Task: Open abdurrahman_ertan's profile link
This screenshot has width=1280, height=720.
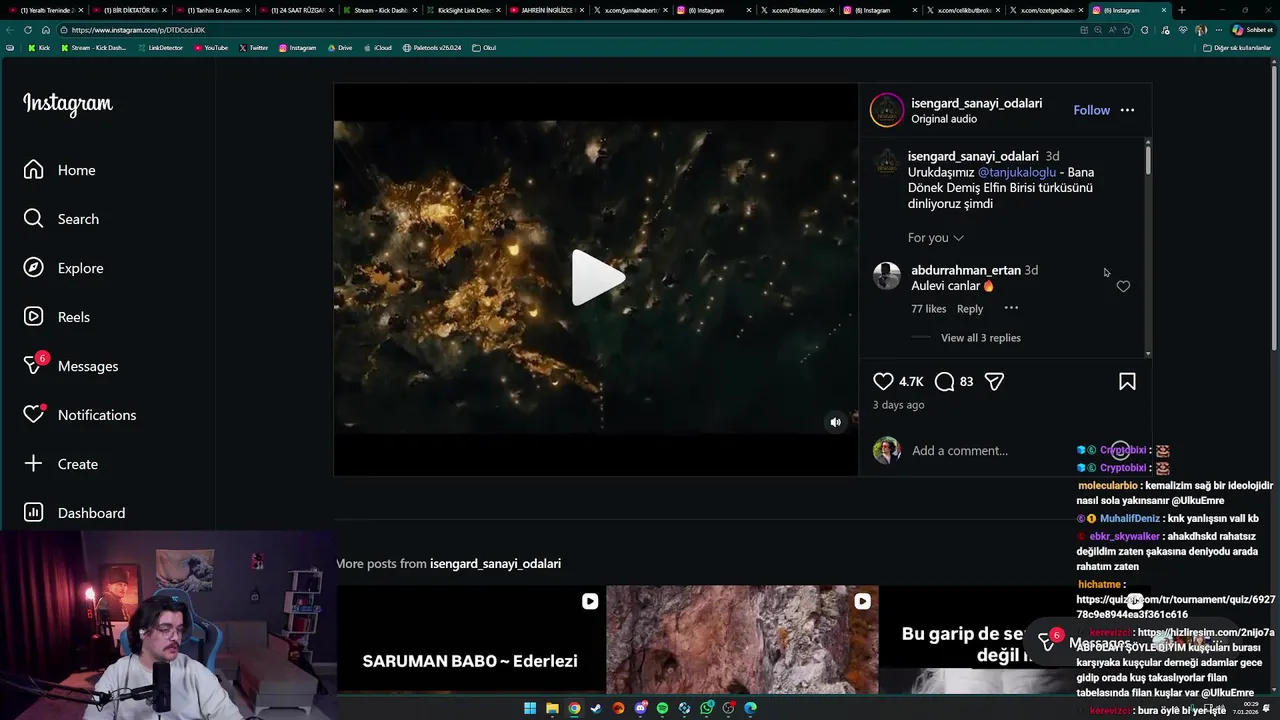Action: point(966,270)
